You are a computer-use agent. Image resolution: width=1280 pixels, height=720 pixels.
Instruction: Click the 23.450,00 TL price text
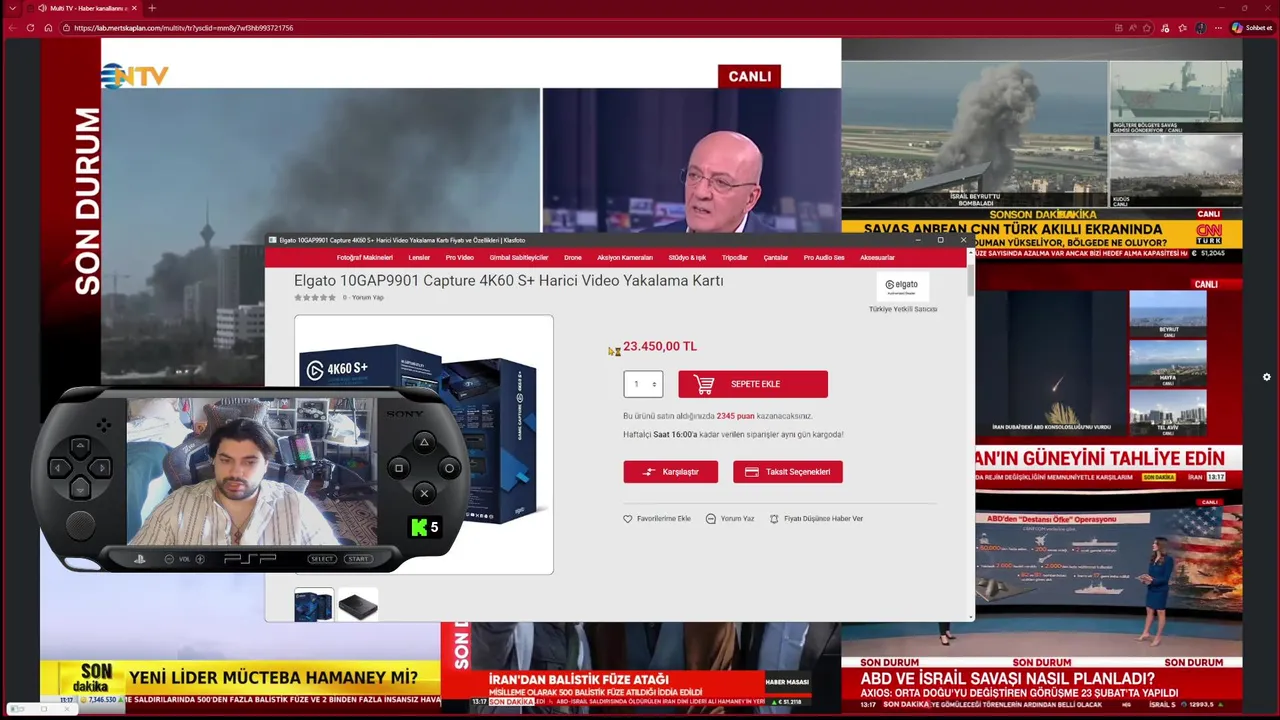click(x=660, y=347)
